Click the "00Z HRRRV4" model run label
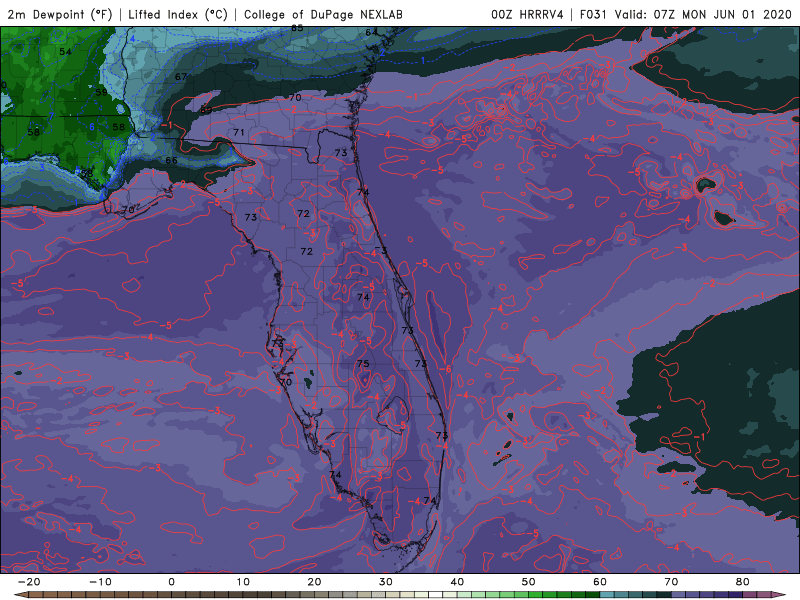Screen dimensions: 800x600 (527, 14)
